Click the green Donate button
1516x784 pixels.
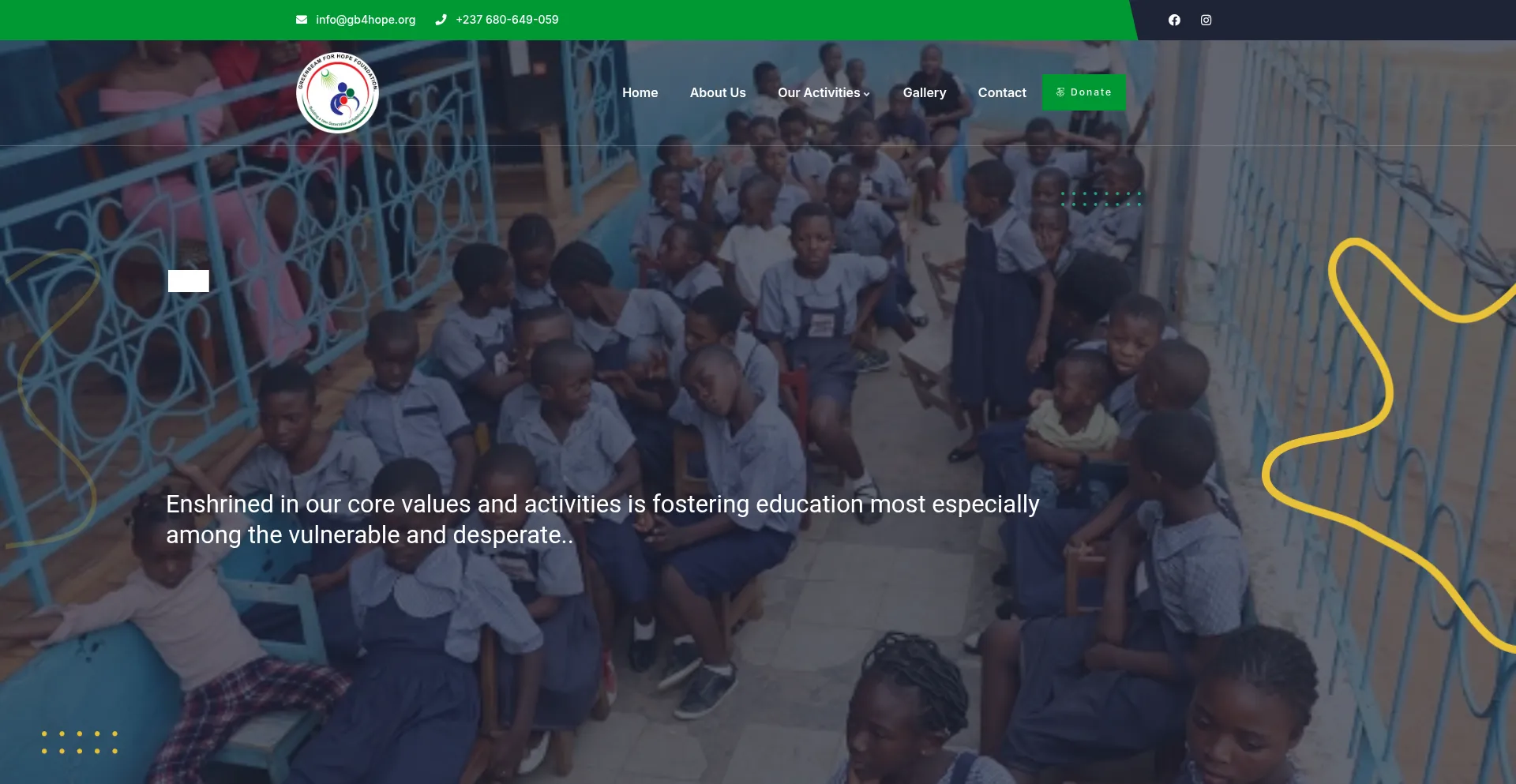click(1084, 92)
